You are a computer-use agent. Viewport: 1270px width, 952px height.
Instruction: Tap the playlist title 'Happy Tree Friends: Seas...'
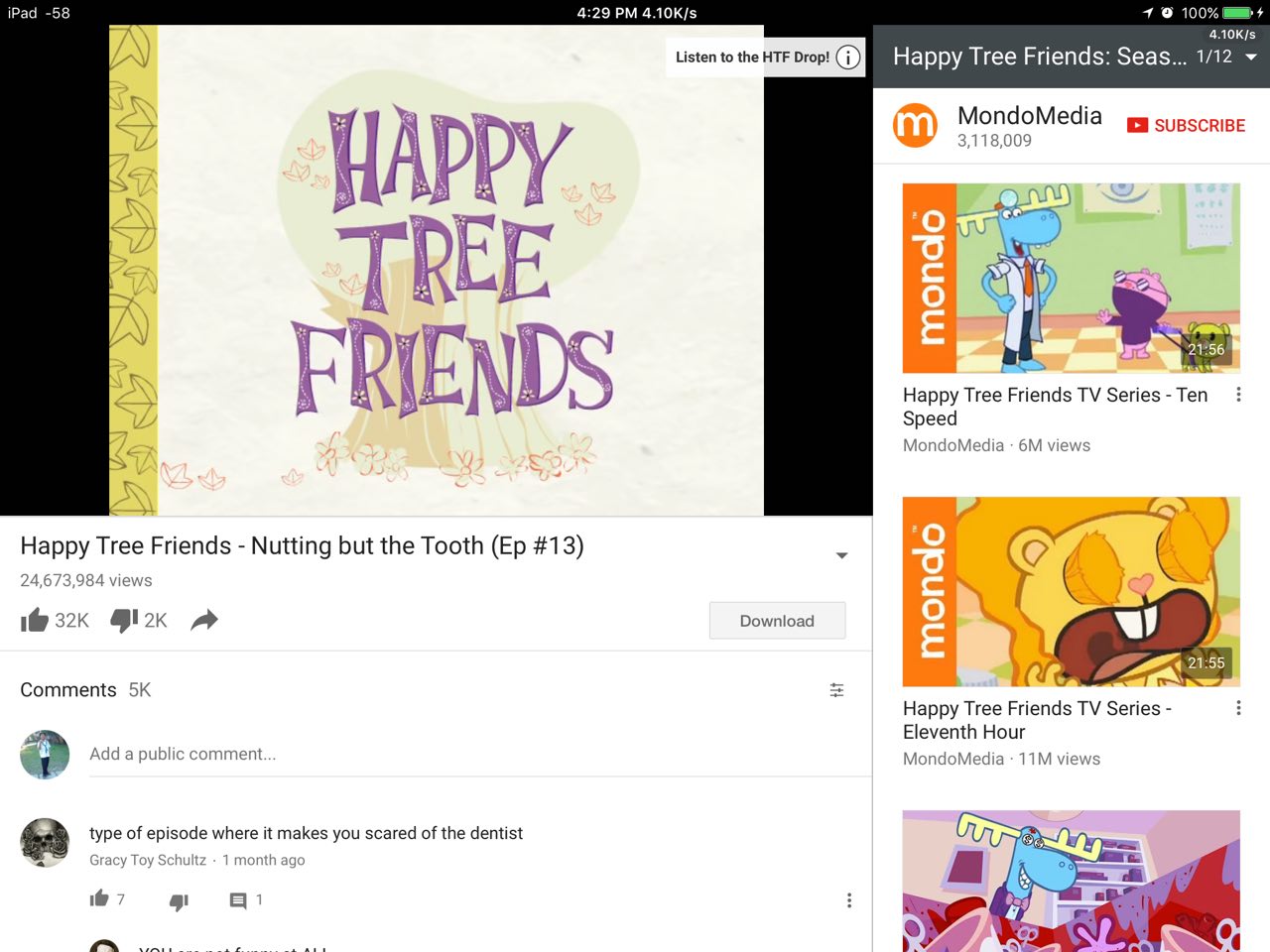[1039, 57]
